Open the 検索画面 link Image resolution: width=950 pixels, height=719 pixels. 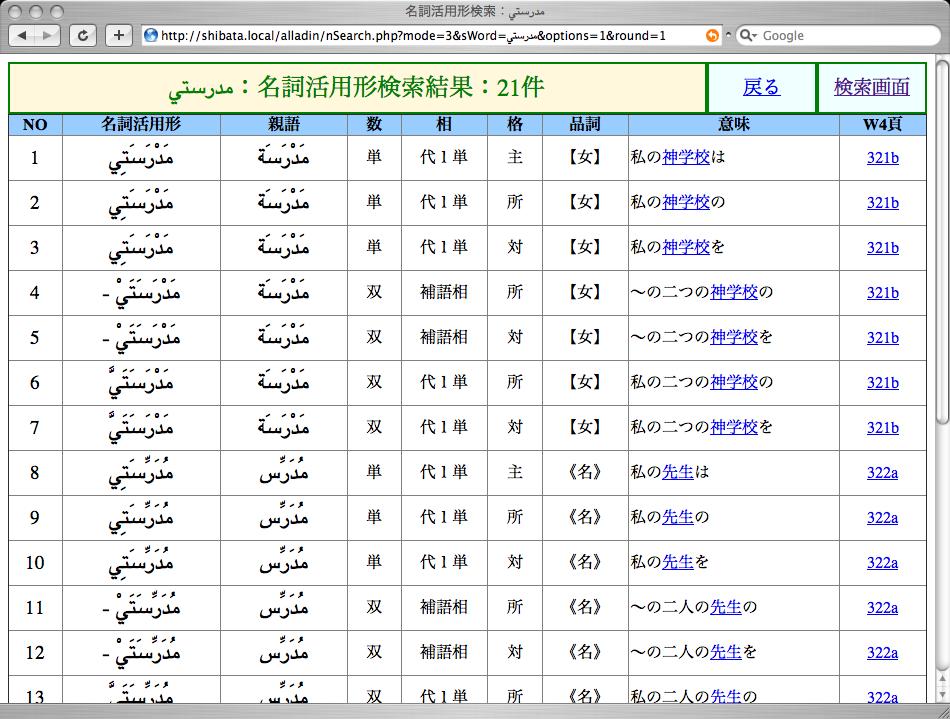(873, 88)
